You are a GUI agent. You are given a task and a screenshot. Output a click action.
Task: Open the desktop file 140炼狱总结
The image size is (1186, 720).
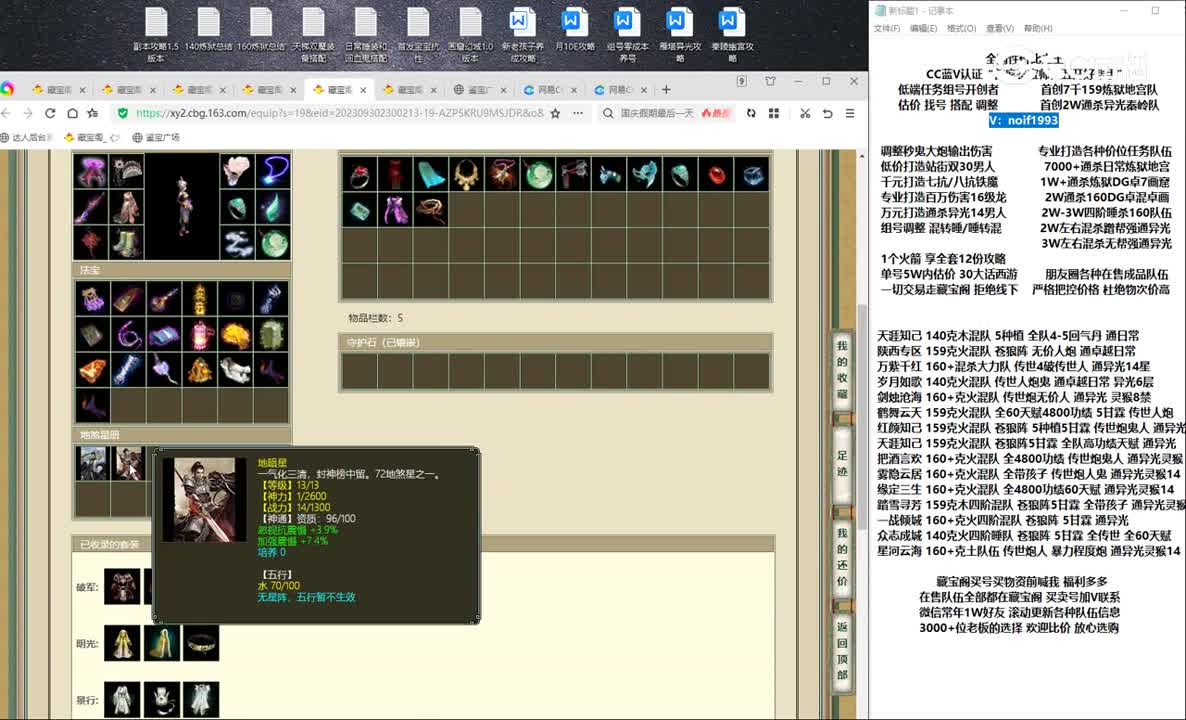point(208,30)
